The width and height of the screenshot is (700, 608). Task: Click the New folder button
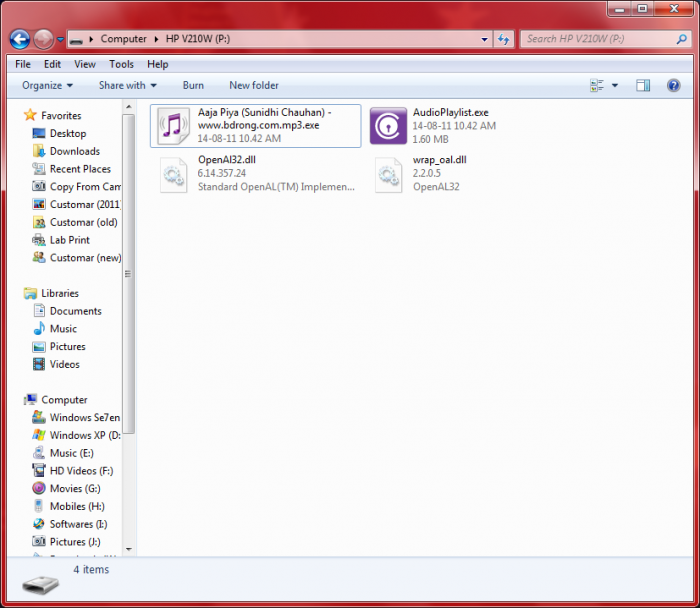pos(254,85)
